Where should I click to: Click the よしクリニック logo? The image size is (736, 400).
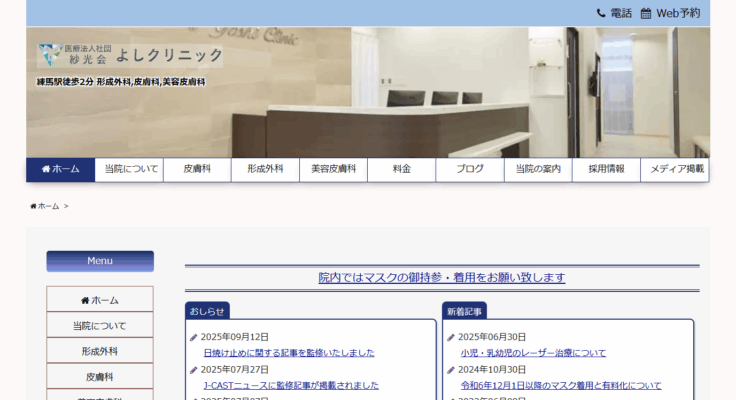pyautogui.click(x=130, y=55)
